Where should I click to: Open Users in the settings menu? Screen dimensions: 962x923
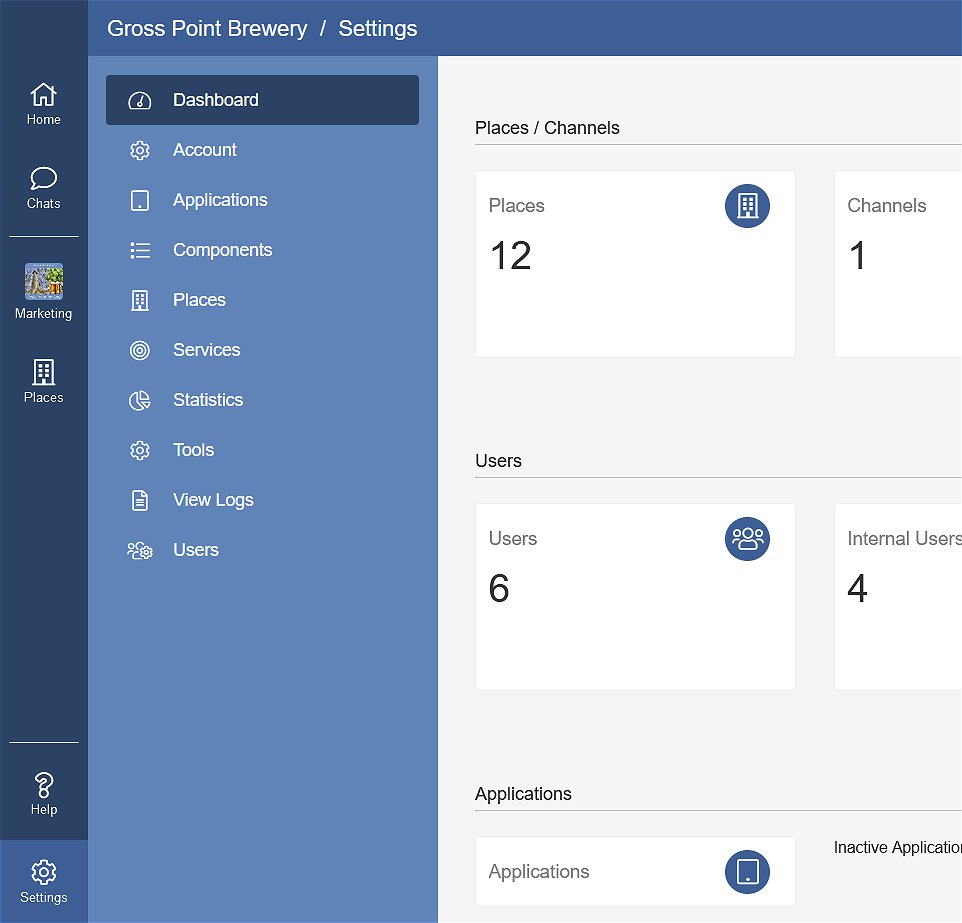(x=262, y=550)
